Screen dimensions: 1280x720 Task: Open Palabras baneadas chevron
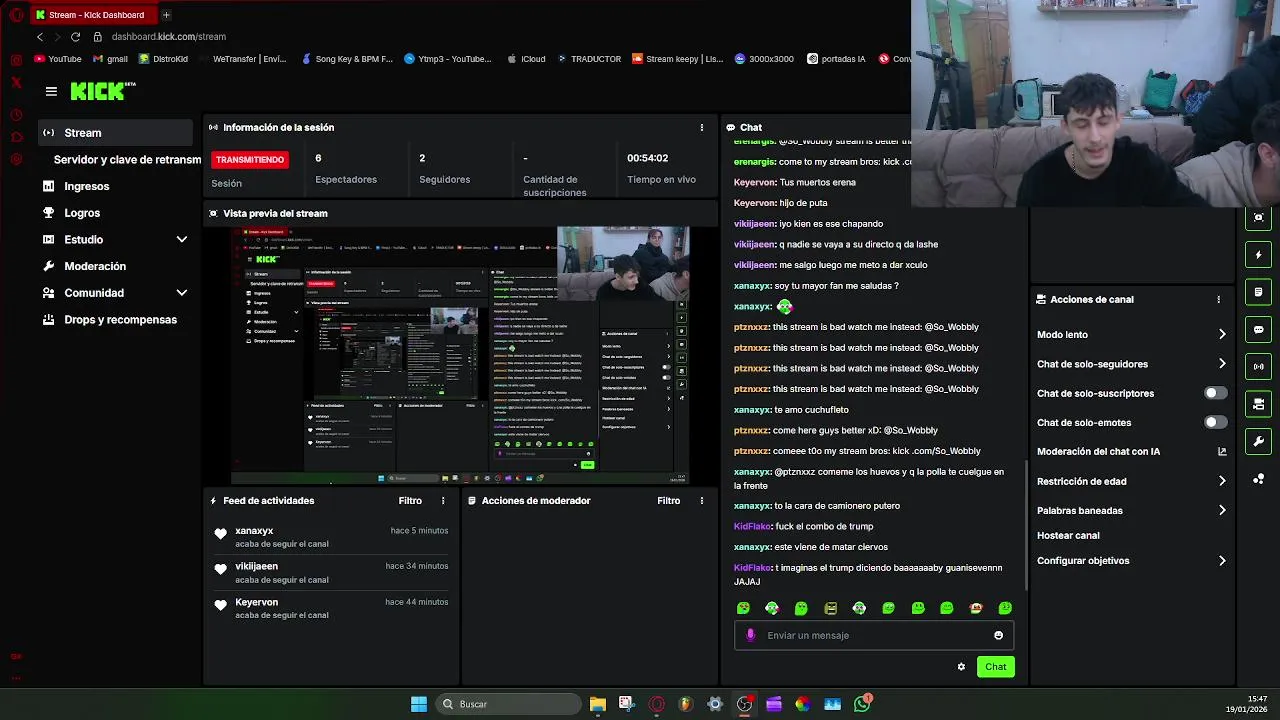(x=1221, y=511)
